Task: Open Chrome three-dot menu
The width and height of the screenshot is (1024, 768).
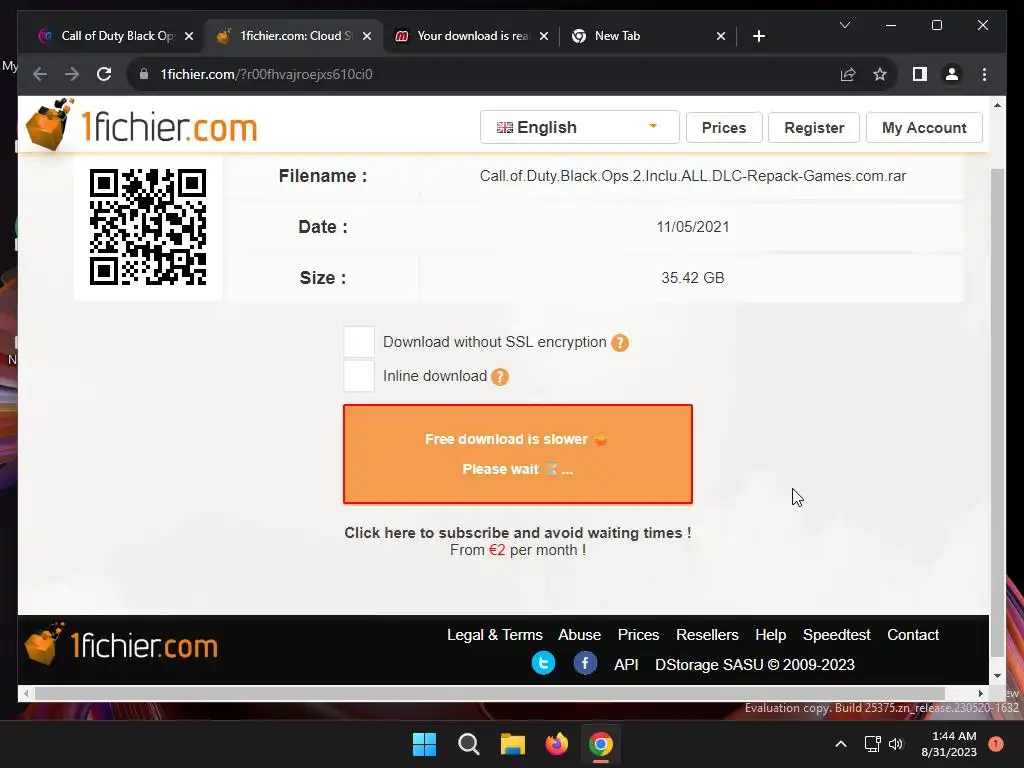Action: [984, 74]
